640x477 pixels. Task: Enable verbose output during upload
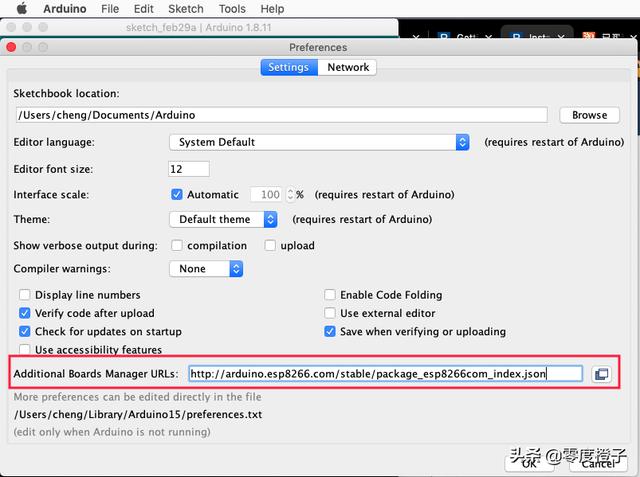click(x=270, y=245)
